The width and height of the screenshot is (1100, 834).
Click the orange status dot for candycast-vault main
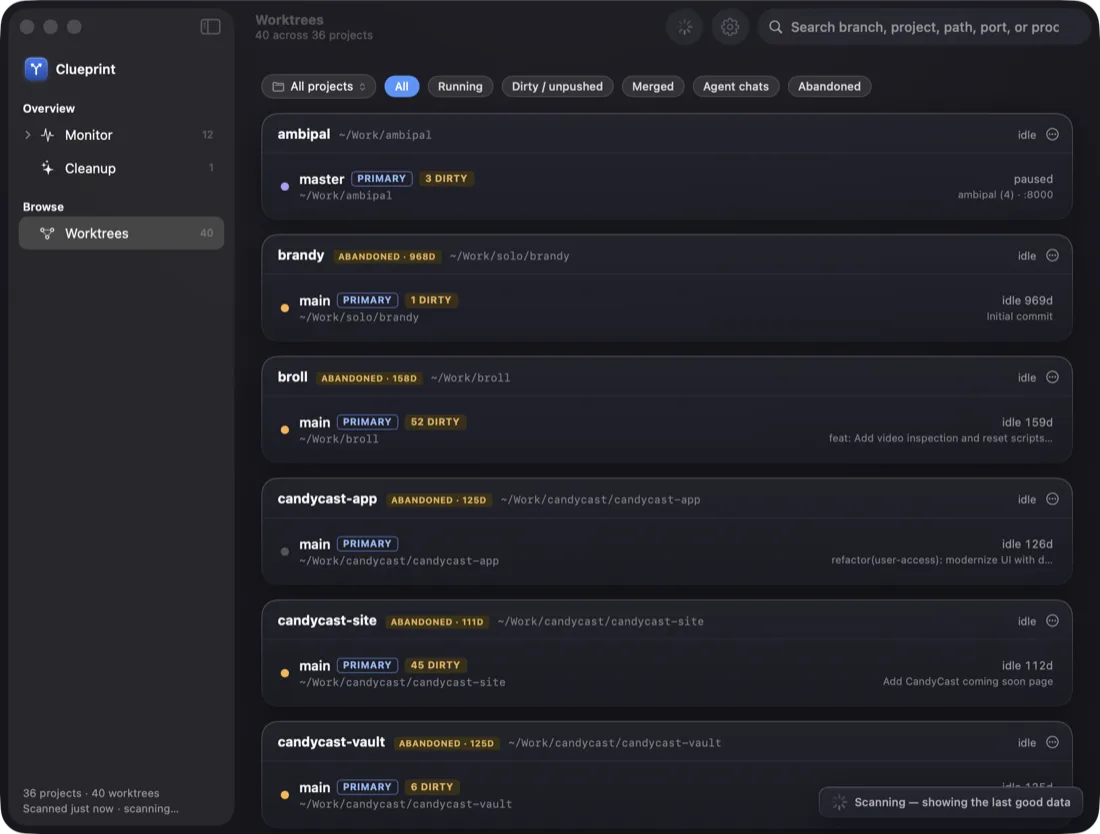285,795
